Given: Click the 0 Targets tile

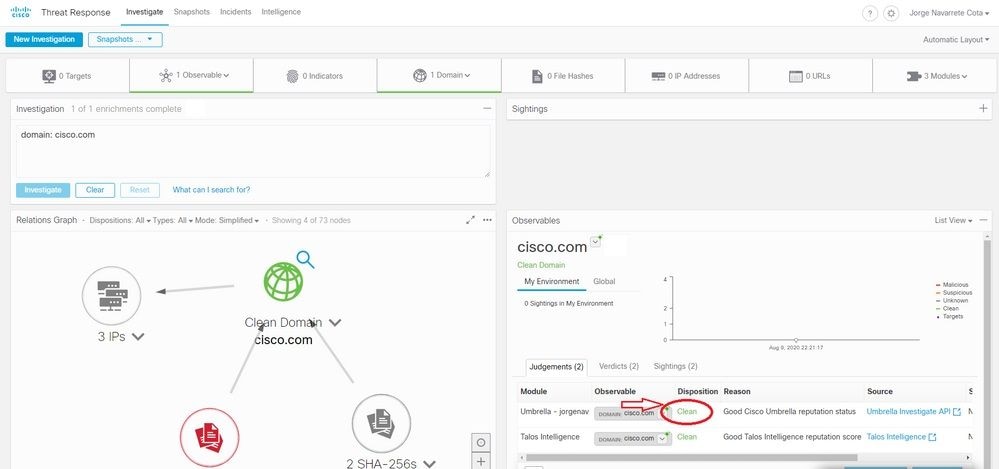Looking at the screenshot, I should tap(68, 76).
